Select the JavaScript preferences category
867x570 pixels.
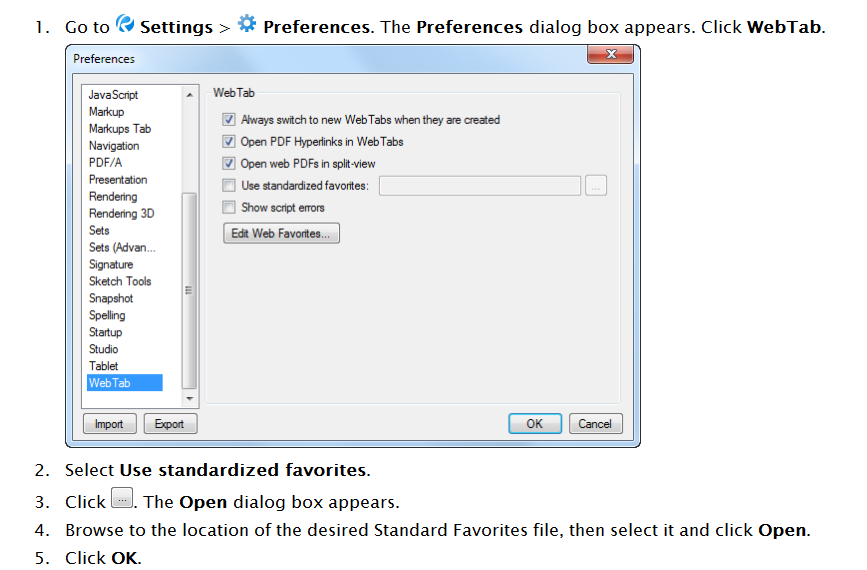[x=113, y=95]
